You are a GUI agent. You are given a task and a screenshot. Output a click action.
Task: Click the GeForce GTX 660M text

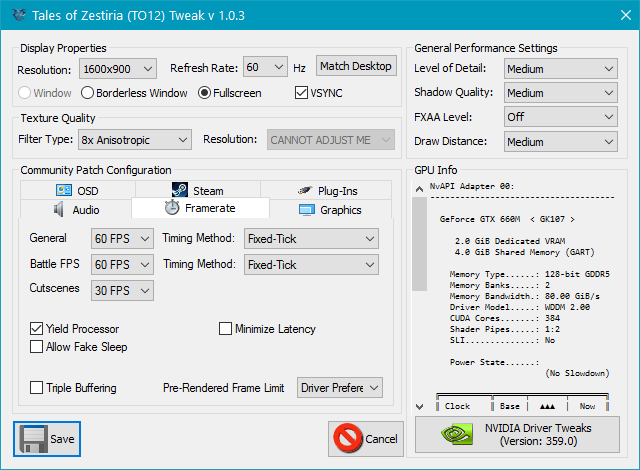(507, 219)
